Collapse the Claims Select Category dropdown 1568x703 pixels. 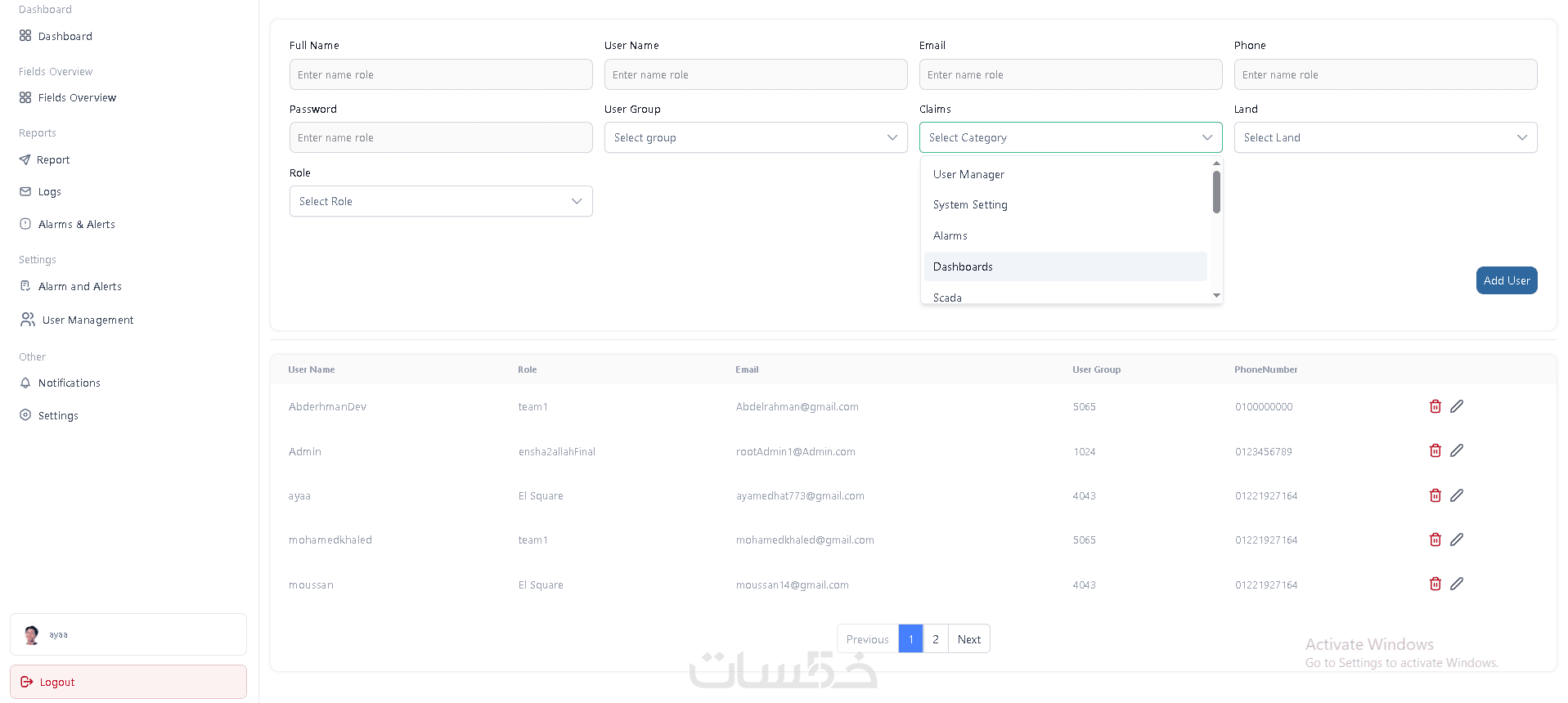[x=1071, y=137]
